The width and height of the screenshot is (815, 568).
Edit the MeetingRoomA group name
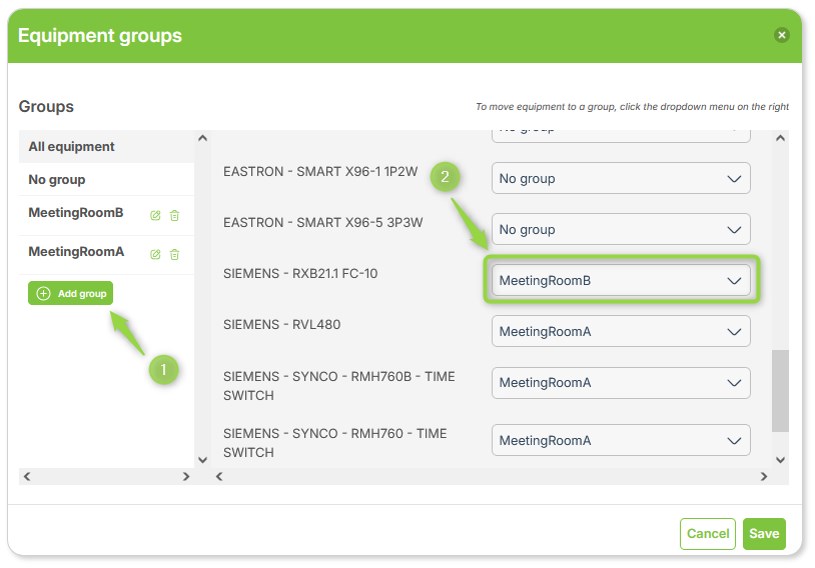(155, 254)
